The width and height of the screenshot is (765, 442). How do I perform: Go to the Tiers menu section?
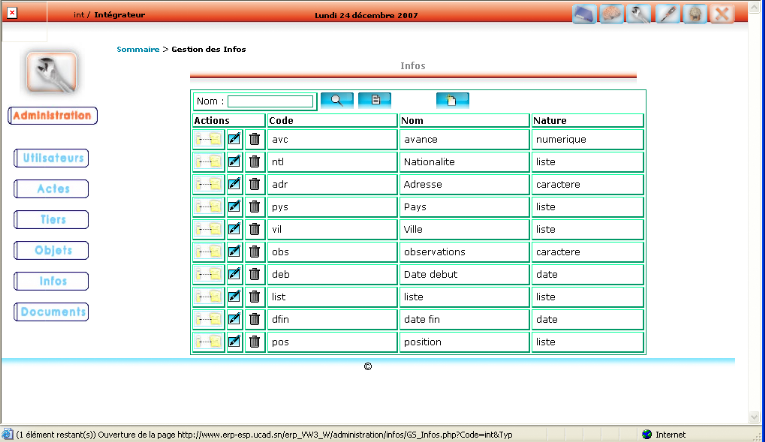[51, 219]
